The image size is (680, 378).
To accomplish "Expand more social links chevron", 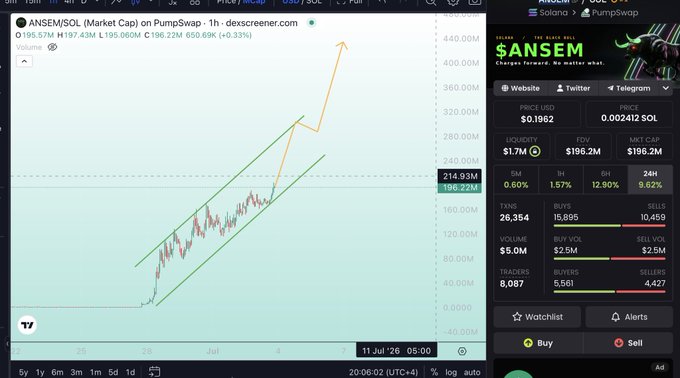I will click(x=666, y=88).
